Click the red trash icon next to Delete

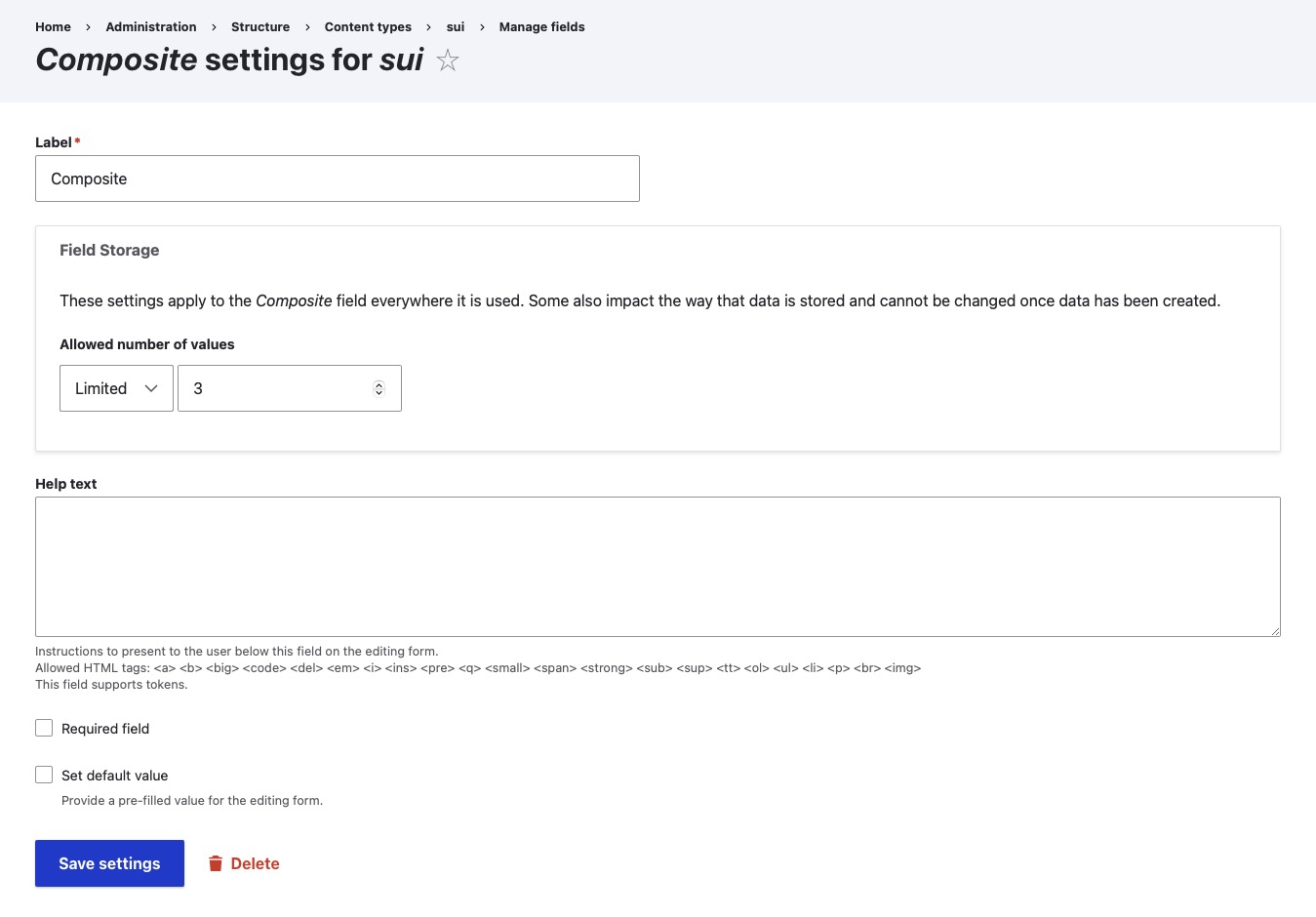point(216,863)
